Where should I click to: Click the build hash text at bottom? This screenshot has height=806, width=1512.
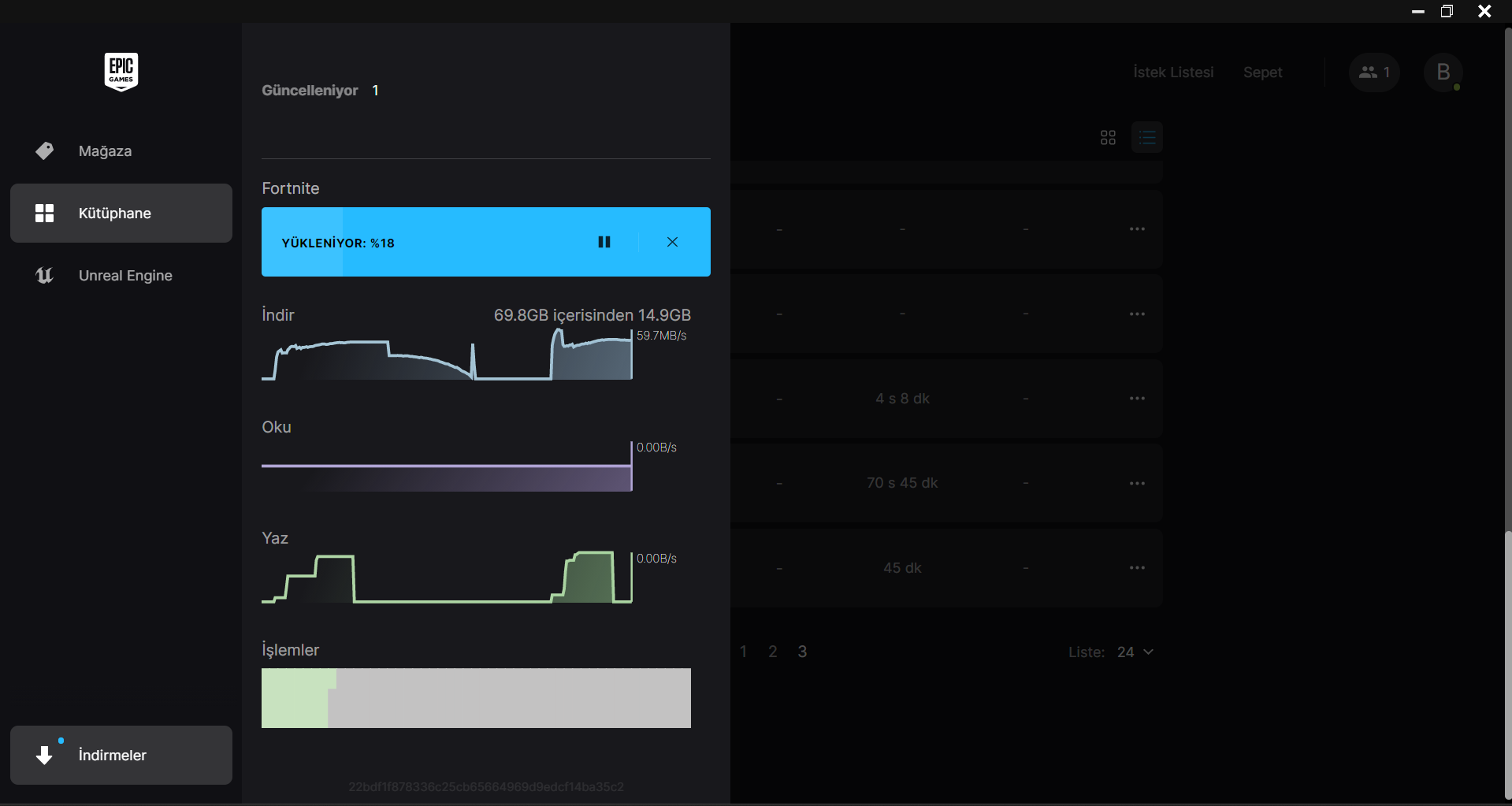[486, 787]
